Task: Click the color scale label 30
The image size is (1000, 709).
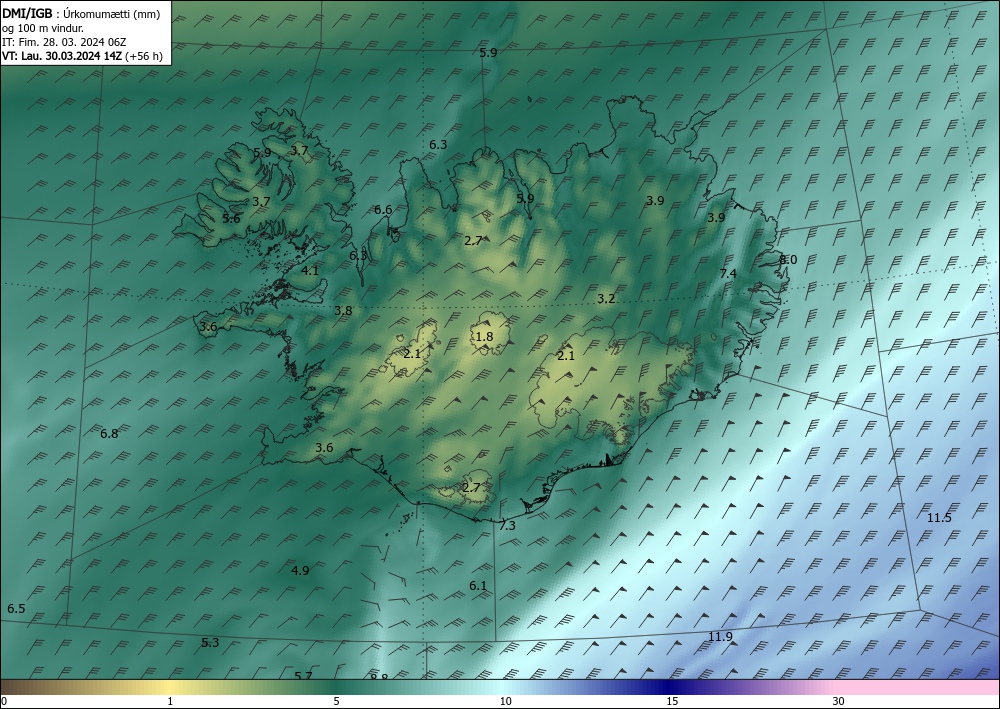Action: (839, 701)
